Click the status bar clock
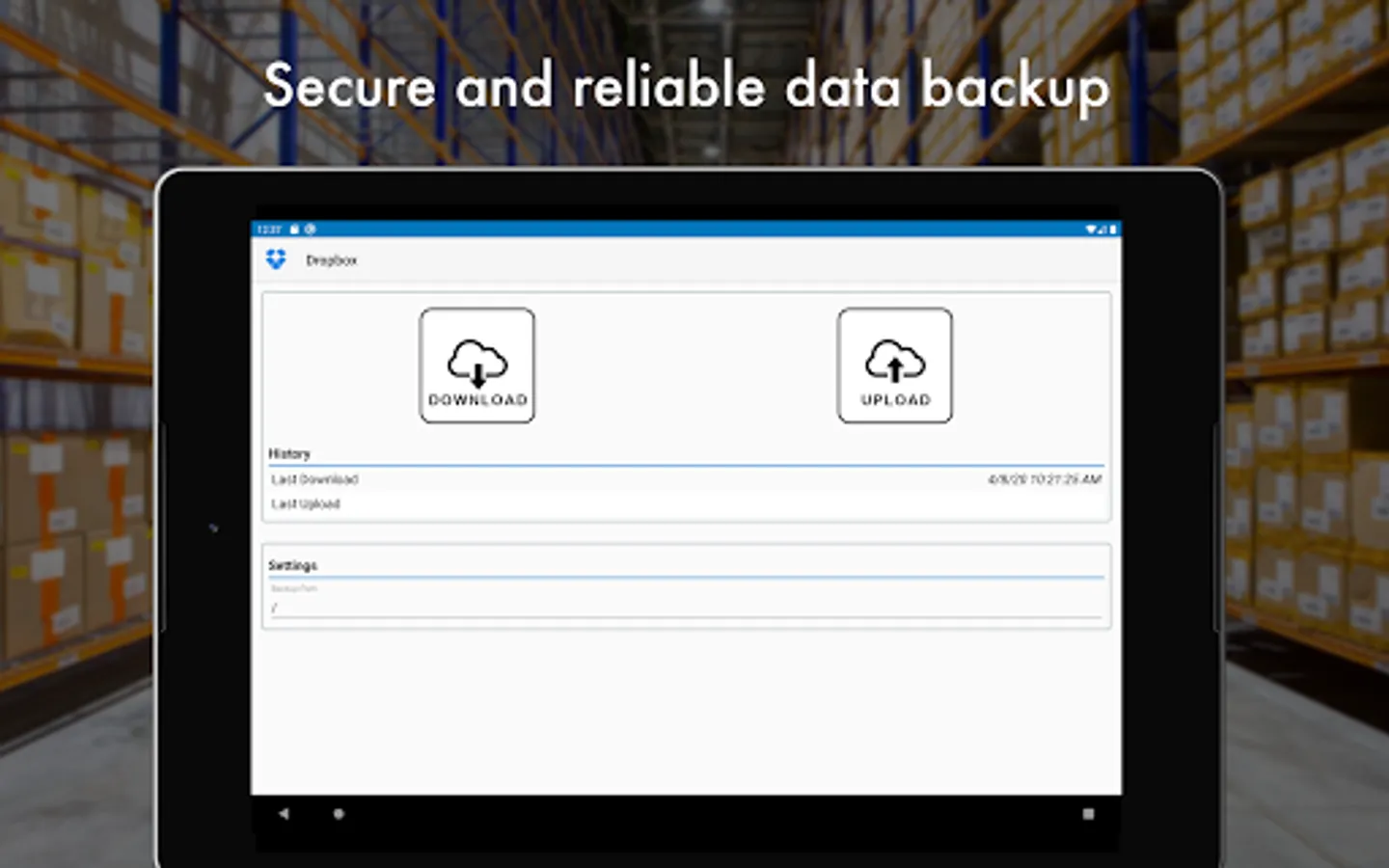The image size is (1389, 868). click(x=269, y=230)
